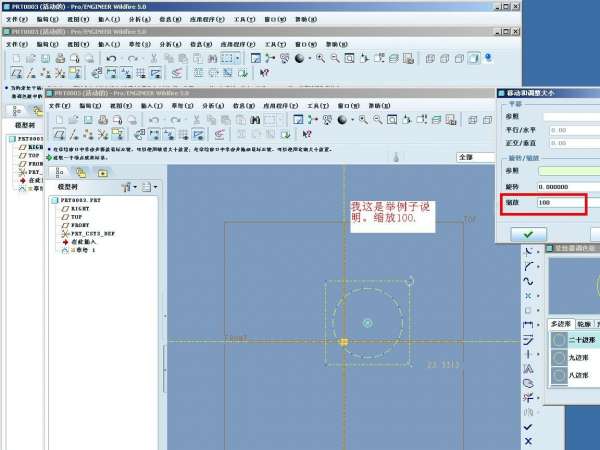600x450 pixels.
Task: Click Zoom In magnifier in front window
Action: coord(363,120)
